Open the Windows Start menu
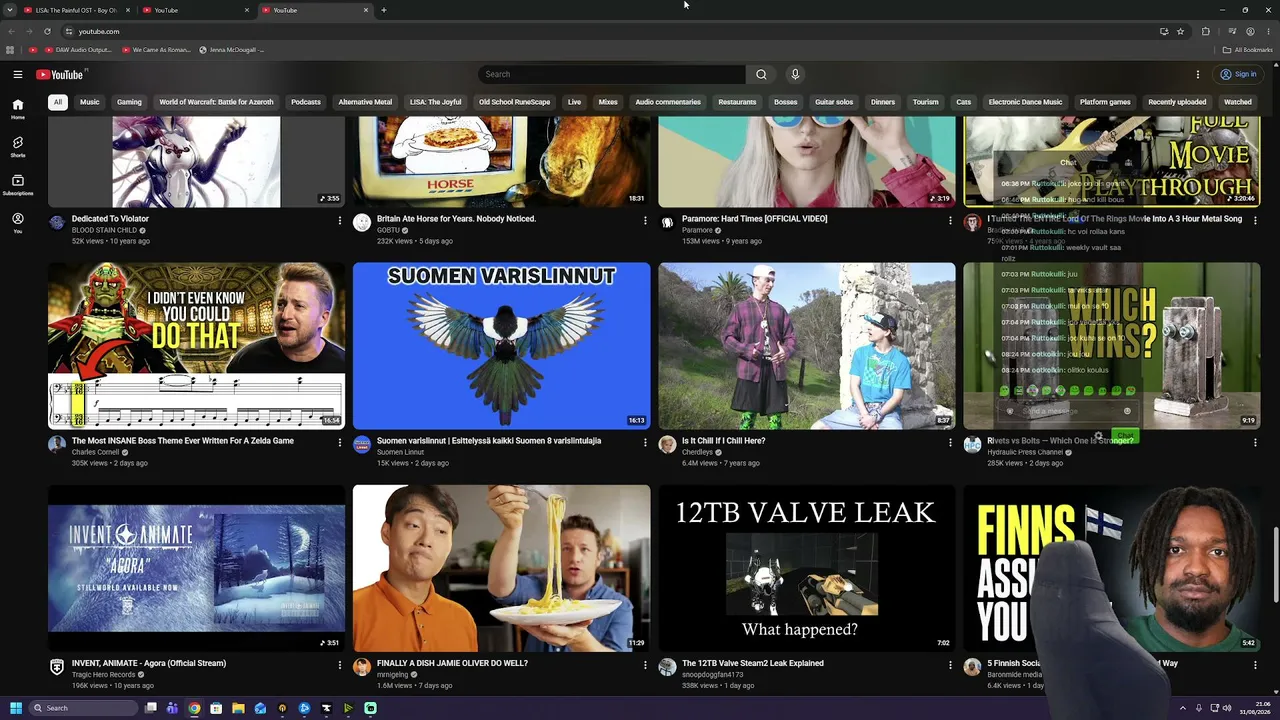The image size is (1280, 720). (x=15, y=708)
